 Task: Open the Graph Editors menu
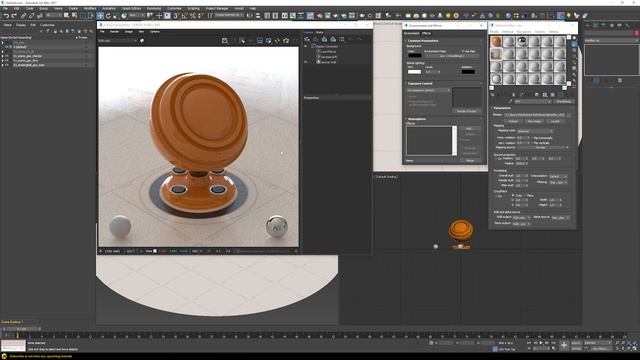[131, 8]
